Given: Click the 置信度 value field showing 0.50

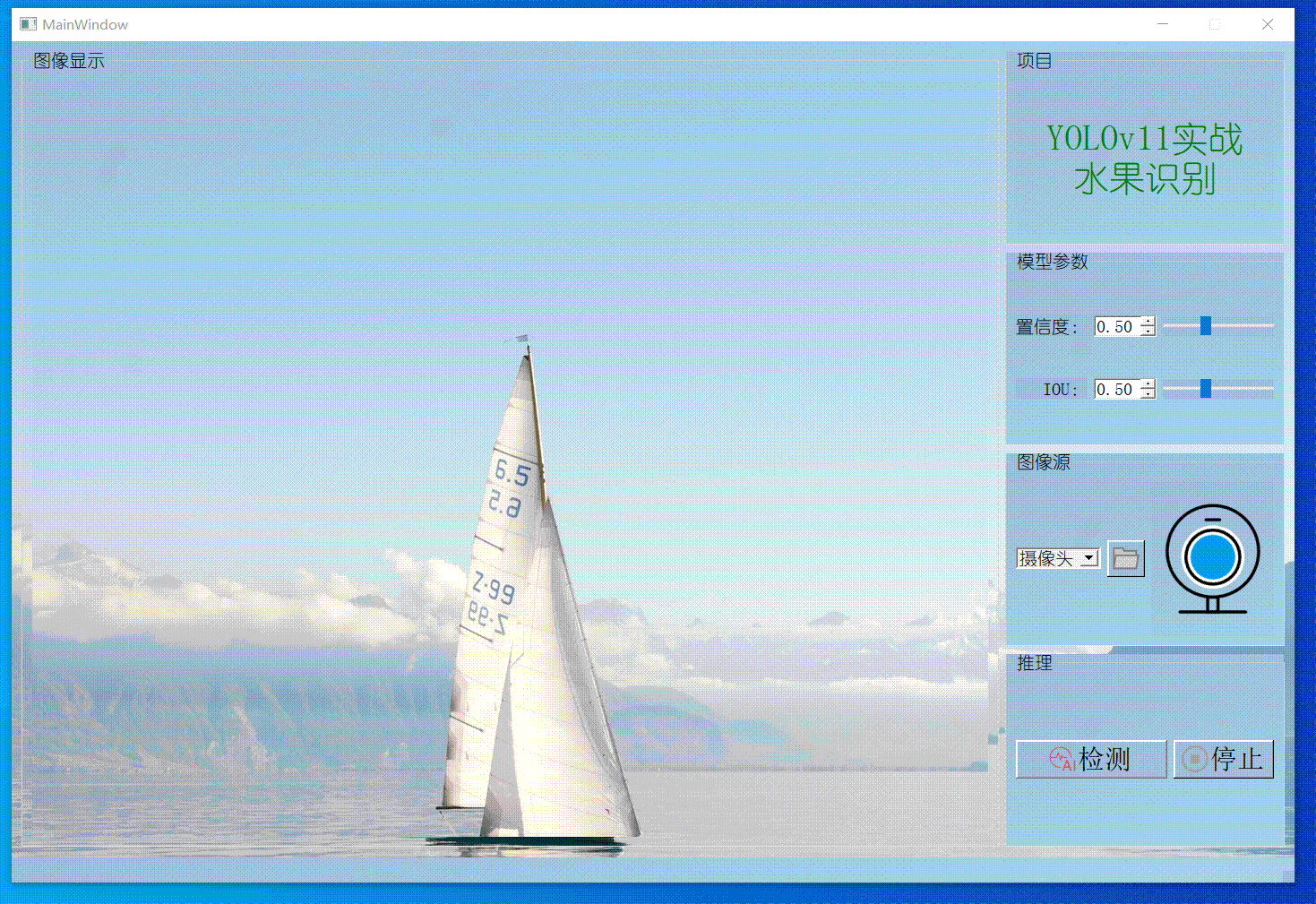Looking at the screenshot, I should tap(1116, 327).
